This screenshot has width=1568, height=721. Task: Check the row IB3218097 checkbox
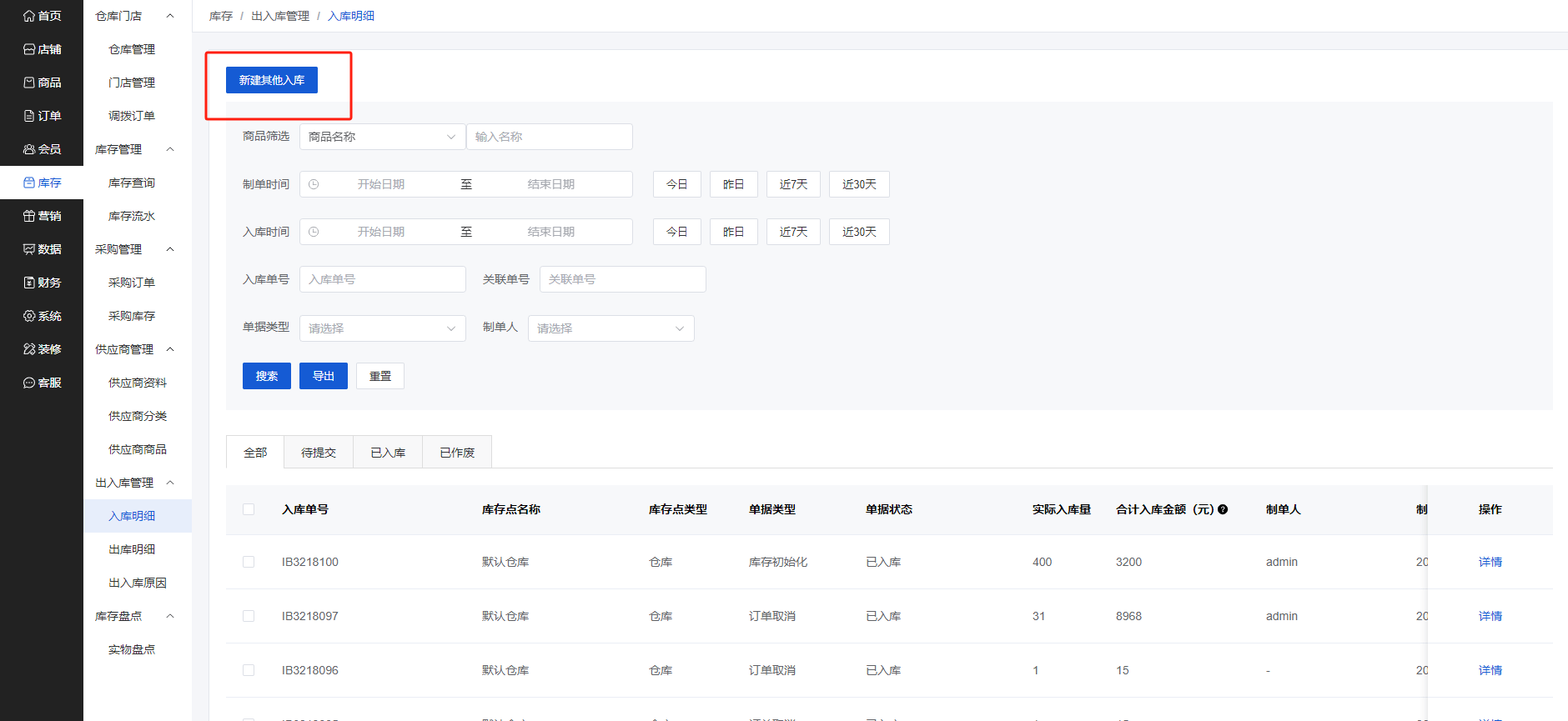coord(249,616)
